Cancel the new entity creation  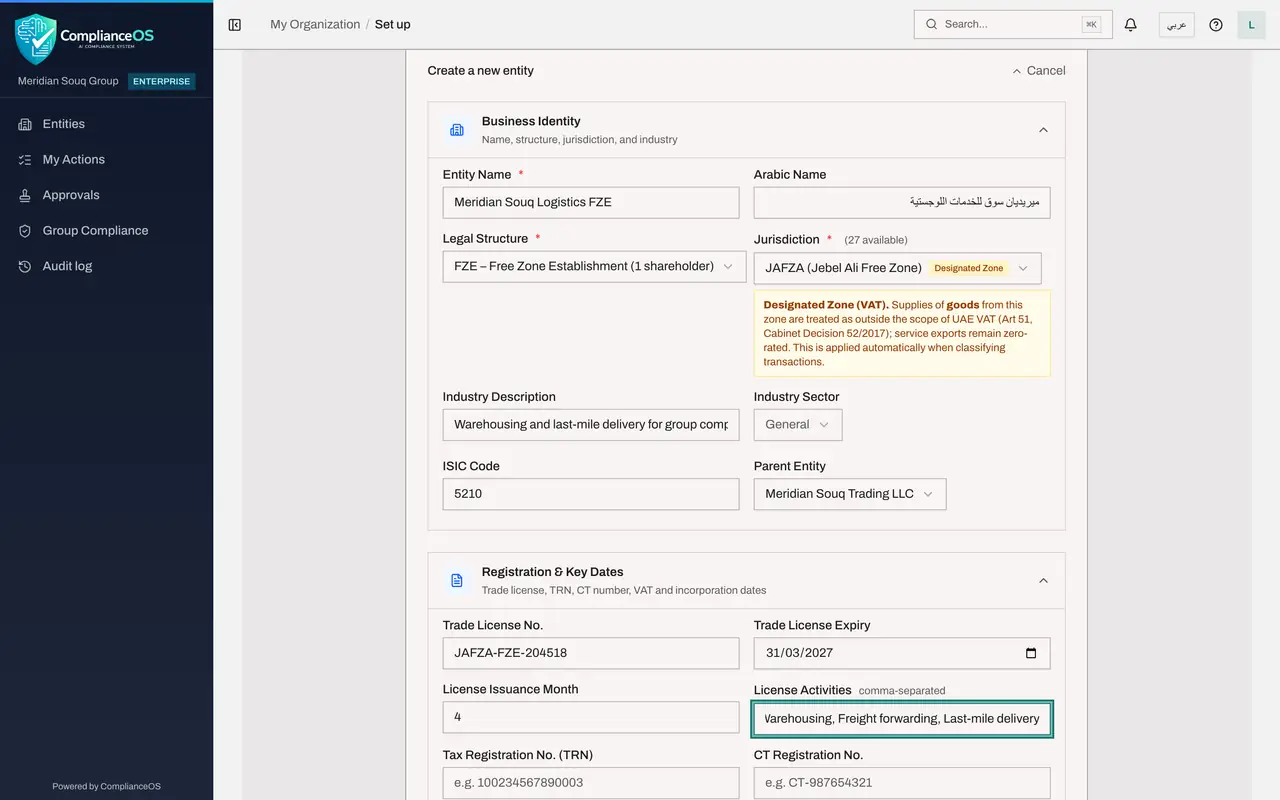coord(1038,71)
